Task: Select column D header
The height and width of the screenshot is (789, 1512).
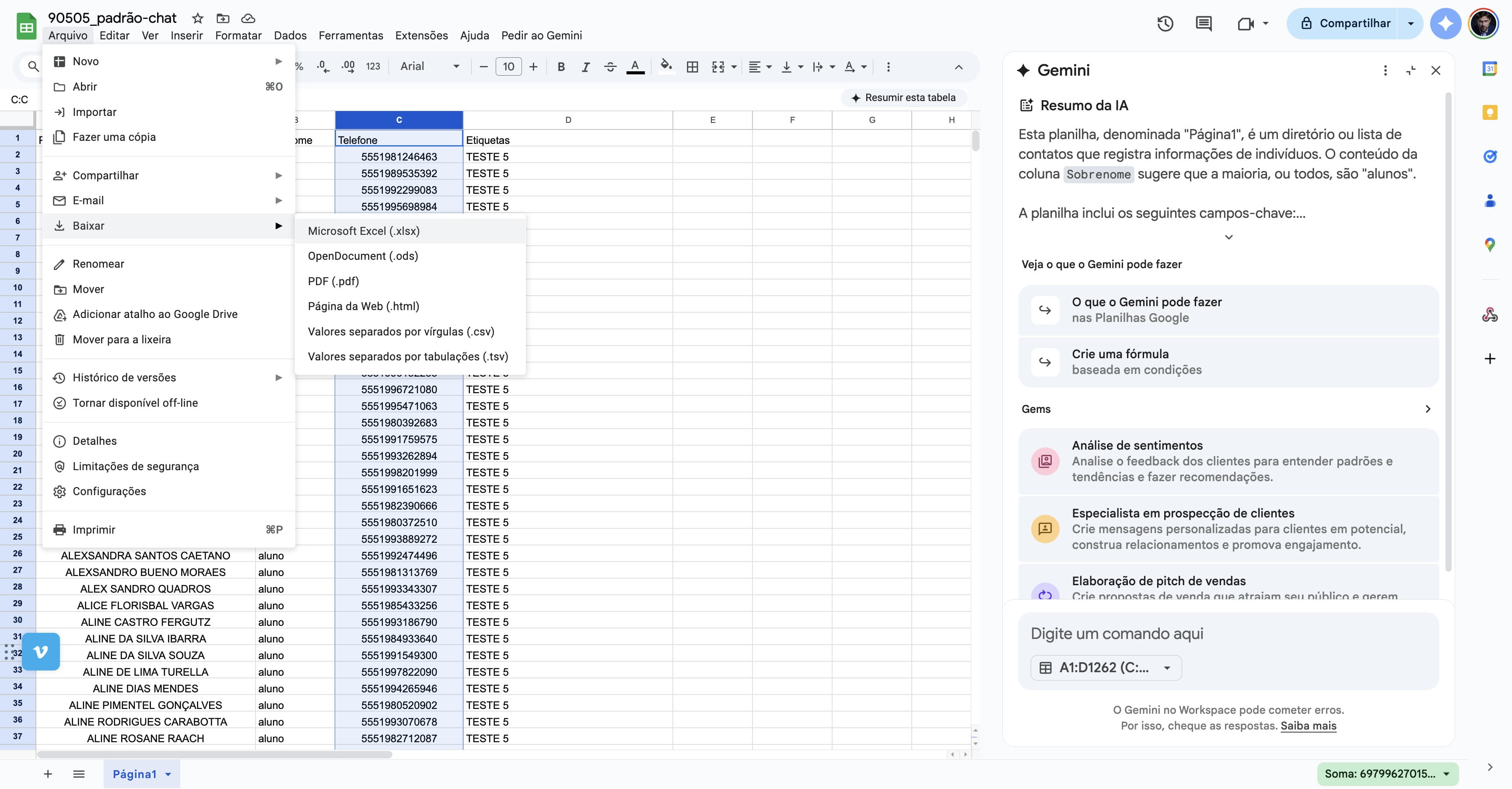Action: [x=567, y=120]
